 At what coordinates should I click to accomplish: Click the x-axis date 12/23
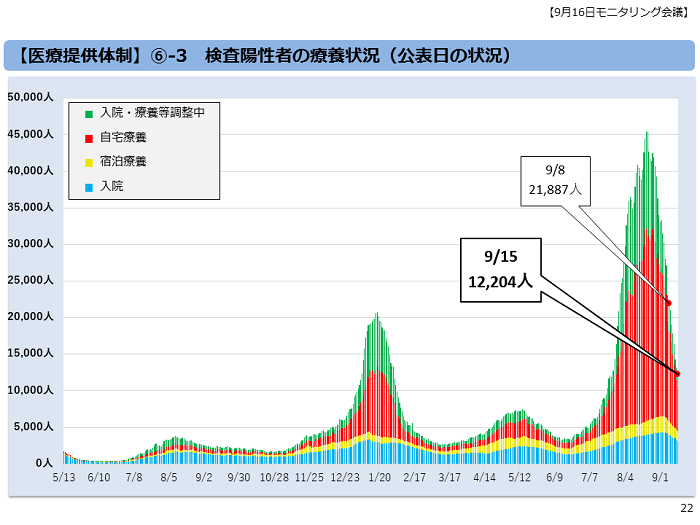click(345, 478)
